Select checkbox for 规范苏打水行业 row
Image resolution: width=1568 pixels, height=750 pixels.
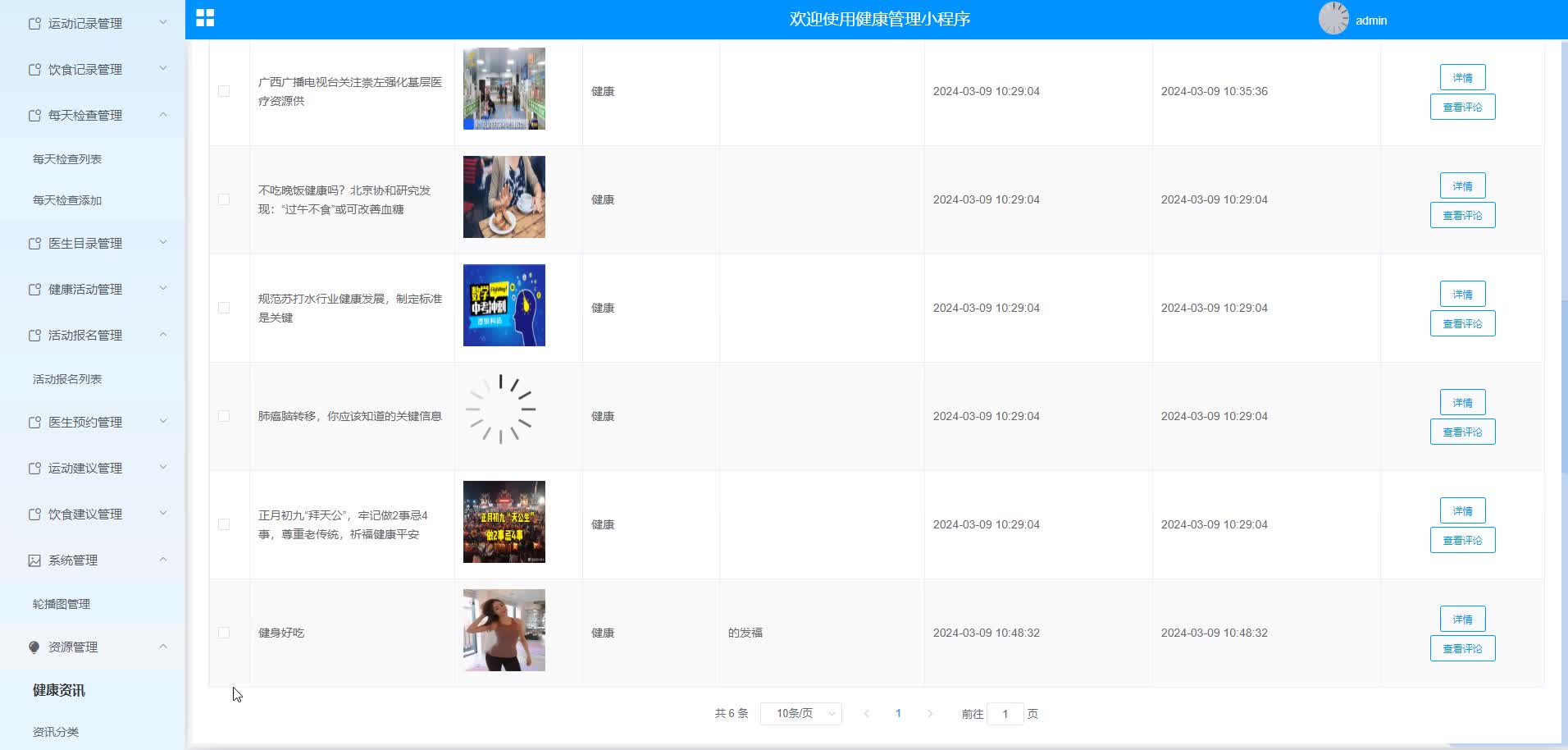click(224, 308)
